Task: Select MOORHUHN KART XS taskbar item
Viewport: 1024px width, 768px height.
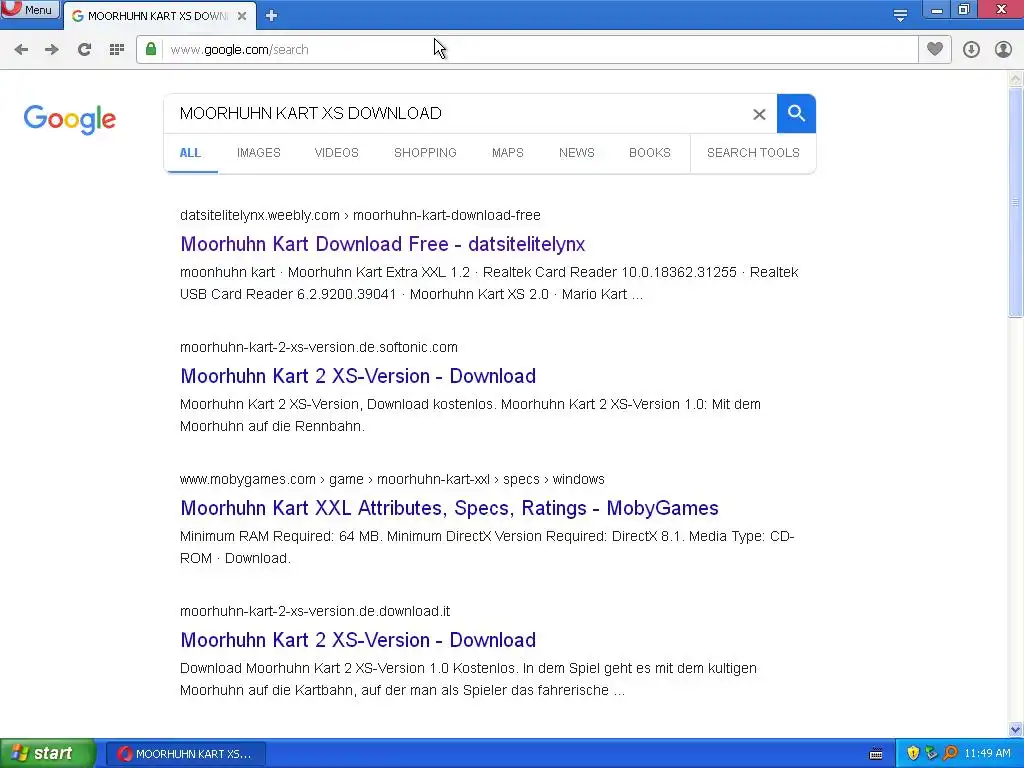Action: pyautogui.click(x=186, y=754)
